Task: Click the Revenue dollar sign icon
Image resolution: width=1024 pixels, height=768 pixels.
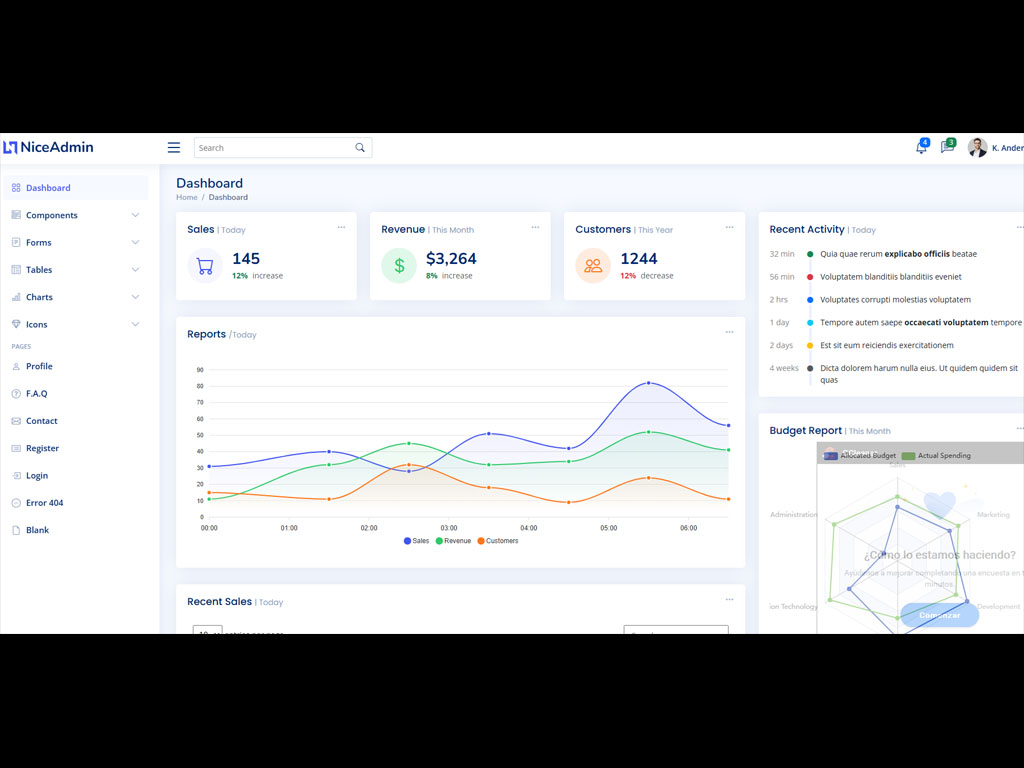Action: (399, 266)
